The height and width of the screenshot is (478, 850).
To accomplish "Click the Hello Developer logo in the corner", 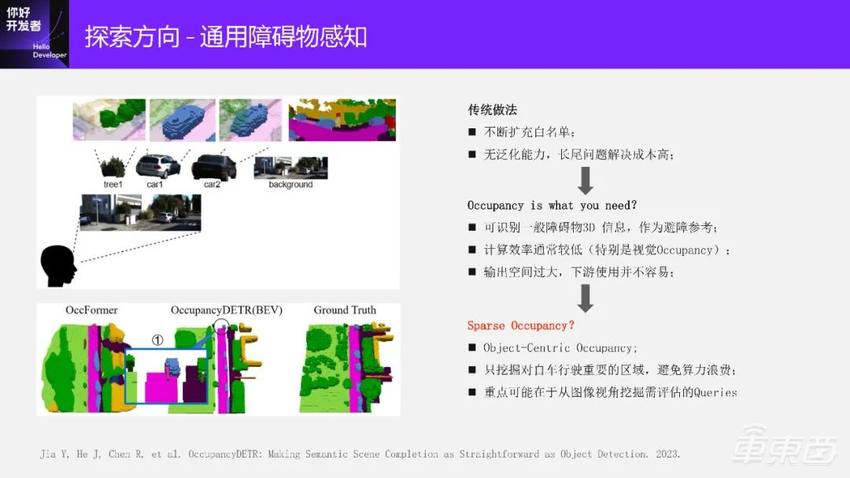I will point(34,33).
